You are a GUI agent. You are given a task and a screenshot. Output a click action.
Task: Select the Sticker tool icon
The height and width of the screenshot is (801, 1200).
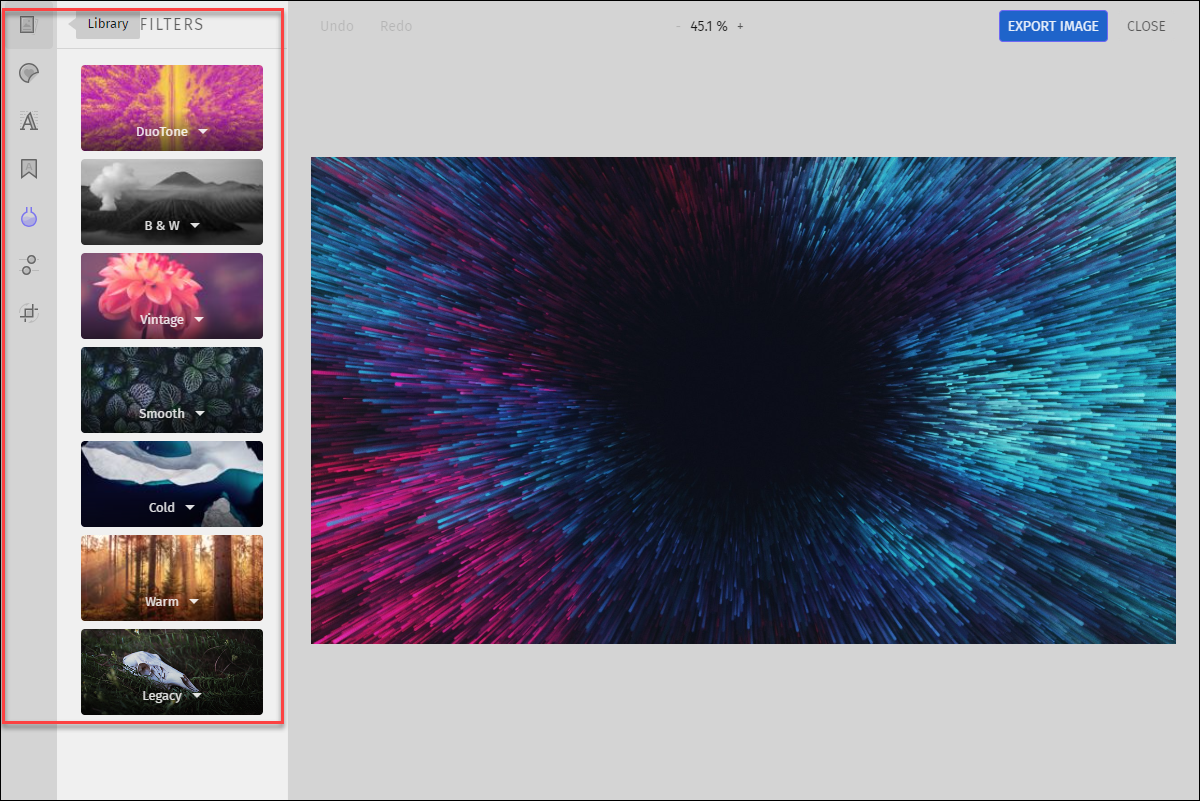coord(29,73)
